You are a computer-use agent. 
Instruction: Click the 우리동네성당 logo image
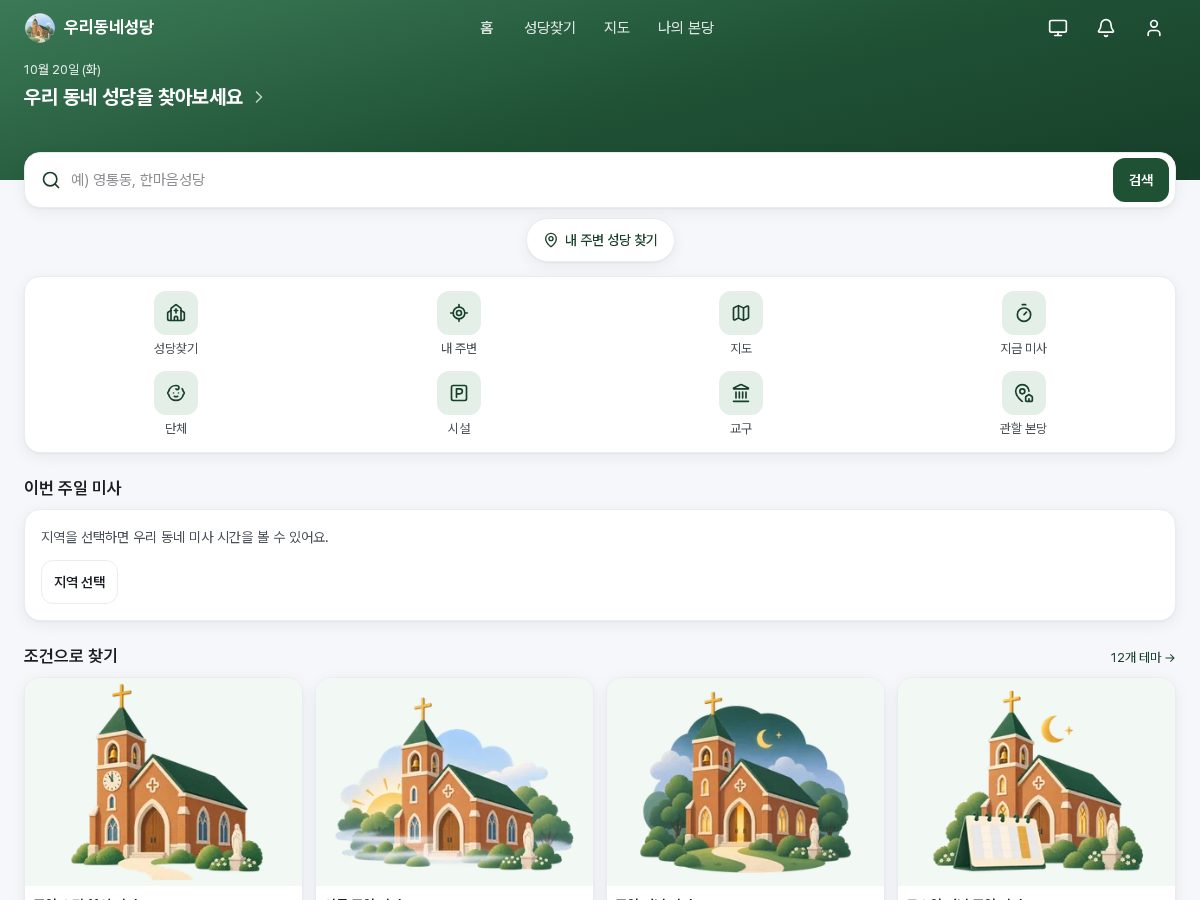point(40,28)
